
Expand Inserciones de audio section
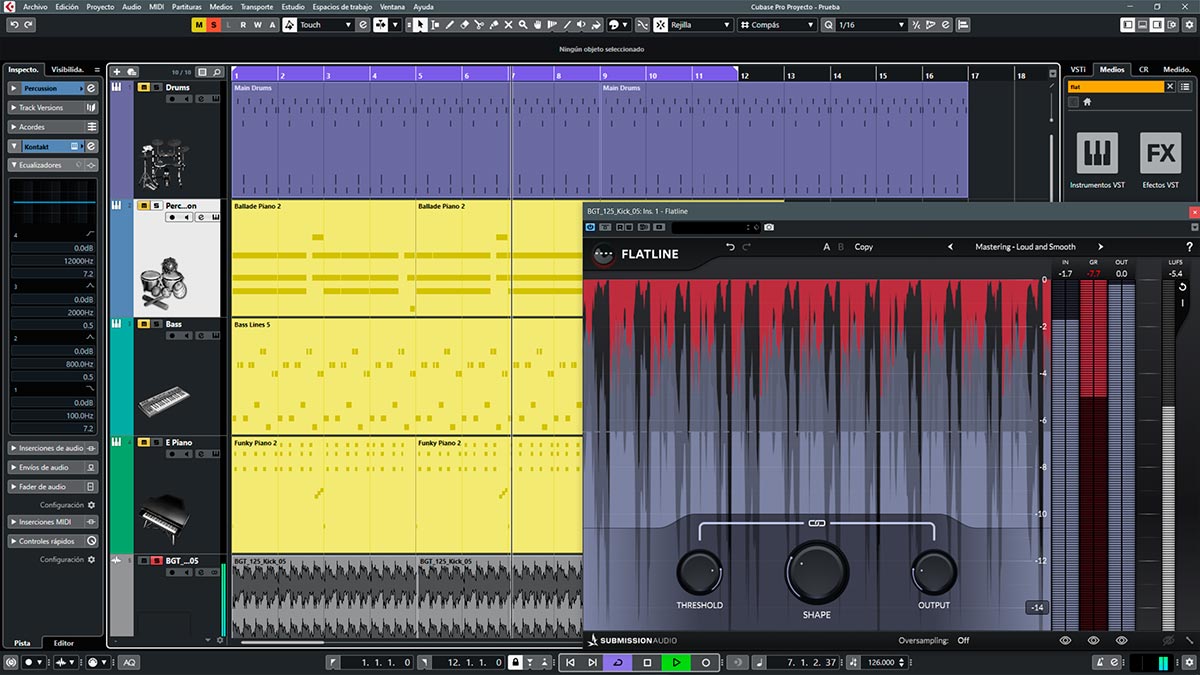[x=54, y=448]
